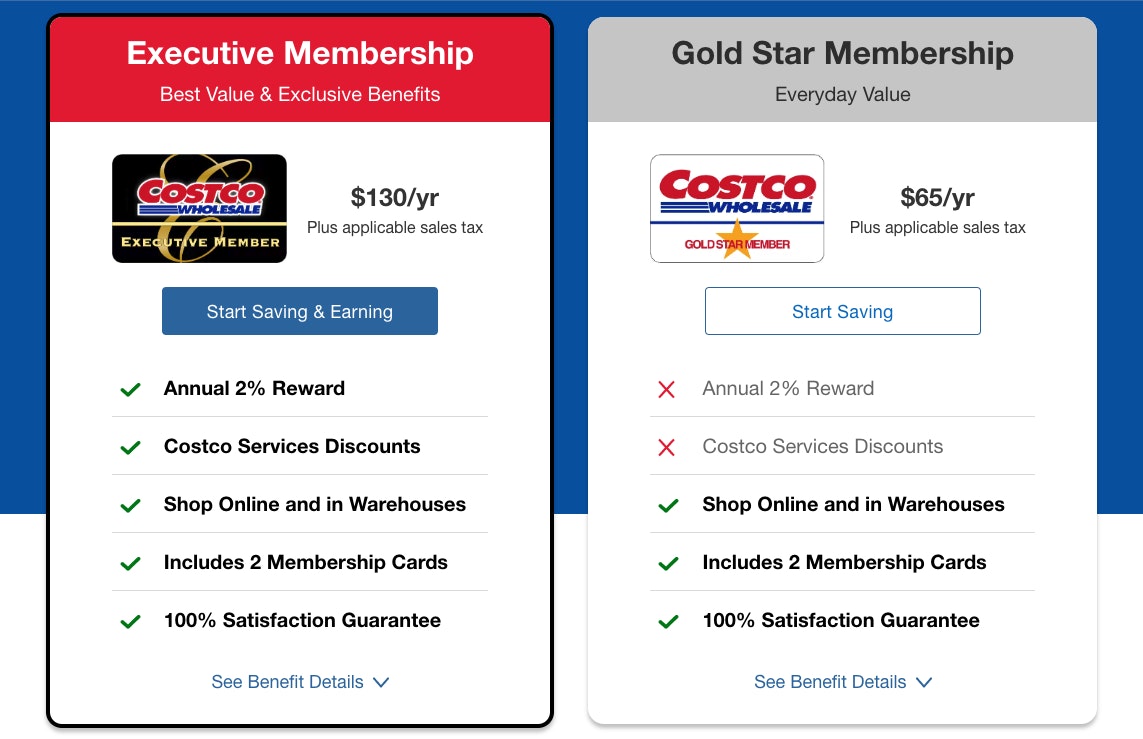Click chevron beside Gold Star See Benefit Details
The width and height of the screenshot is (1143, 739).
(x=924, y=682)
